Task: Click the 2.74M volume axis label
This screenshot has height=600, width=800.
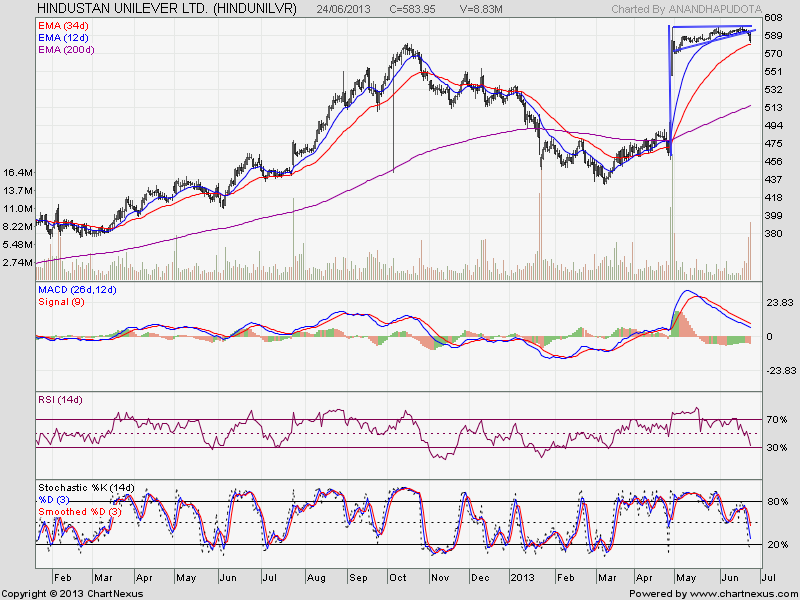Action: click(18, 262)
